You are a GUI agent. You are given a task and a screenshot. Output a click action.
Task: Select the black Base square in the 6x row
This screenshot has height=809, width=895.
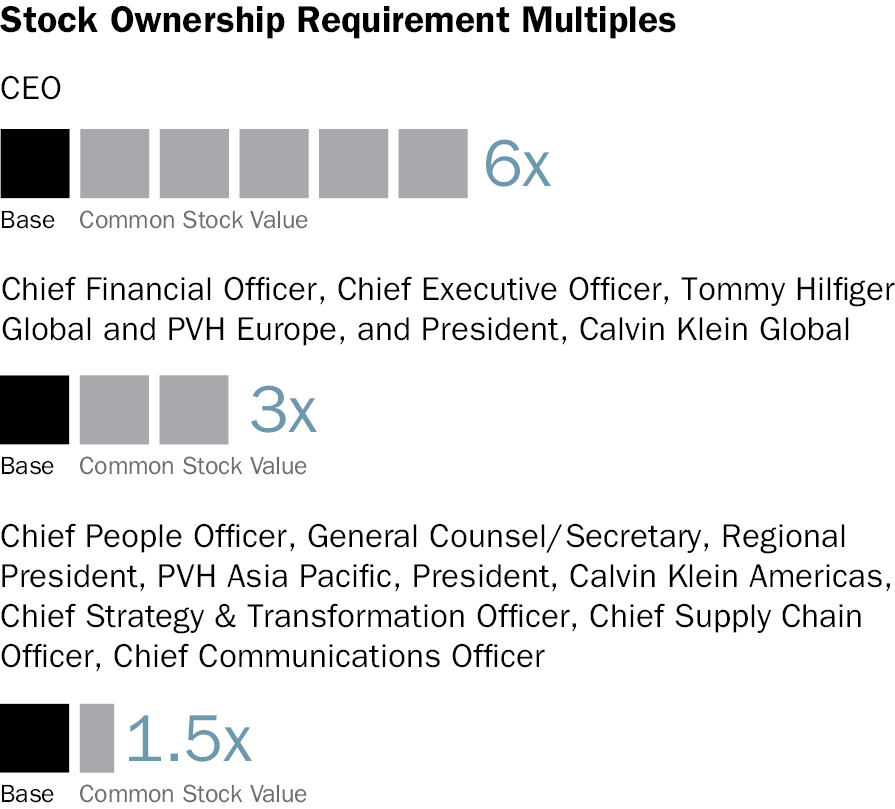coord(35,163)
